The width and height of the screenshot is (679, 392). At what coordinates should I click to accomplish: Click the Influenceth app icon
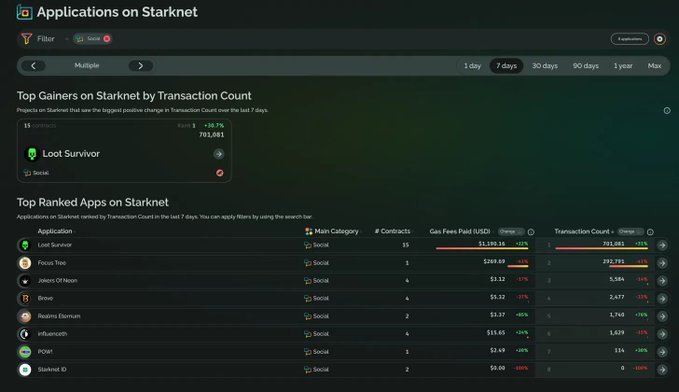tap(25, 334)
